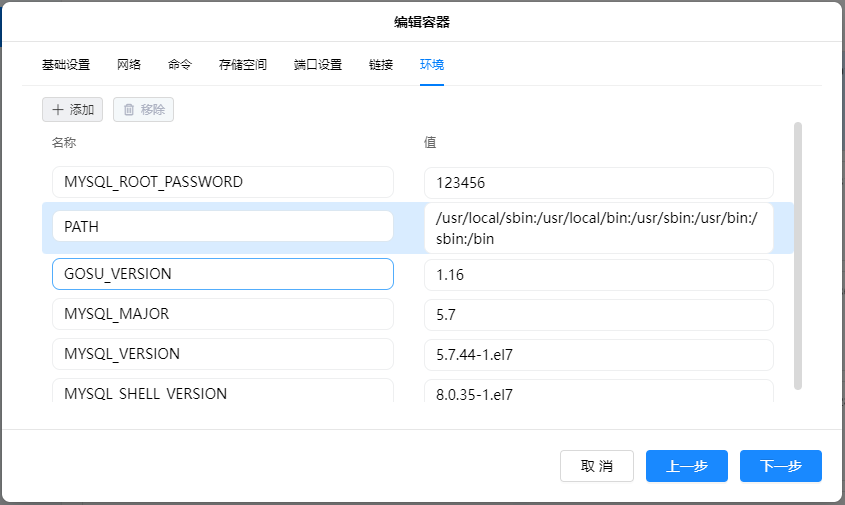
Task: Click the MYSQL_ROOT_PASSWORD name field
Action: pos(222,183)
